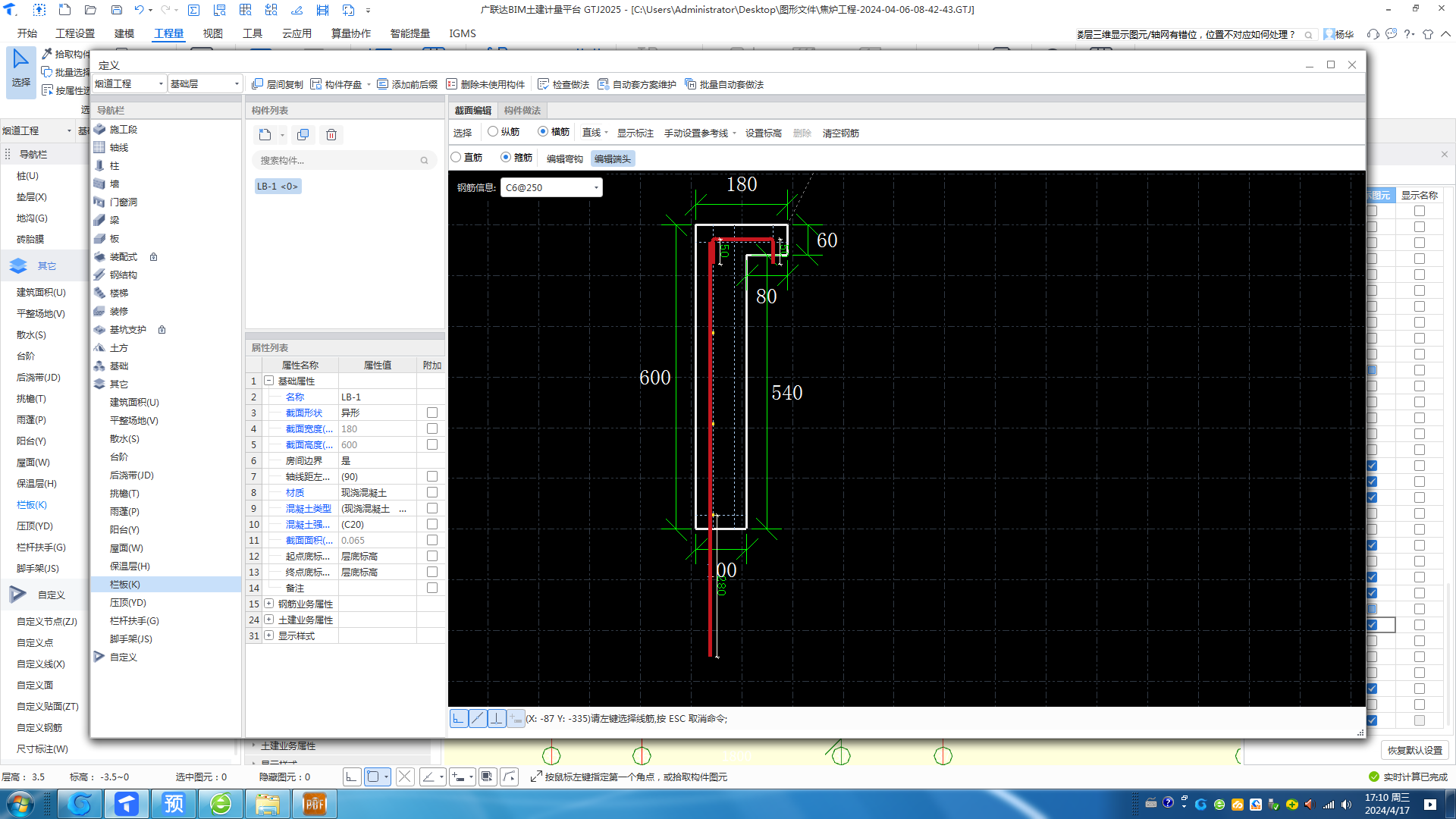
Task: Create a new component in the component list
Action: pyautogui.click(x=265, y=135)
